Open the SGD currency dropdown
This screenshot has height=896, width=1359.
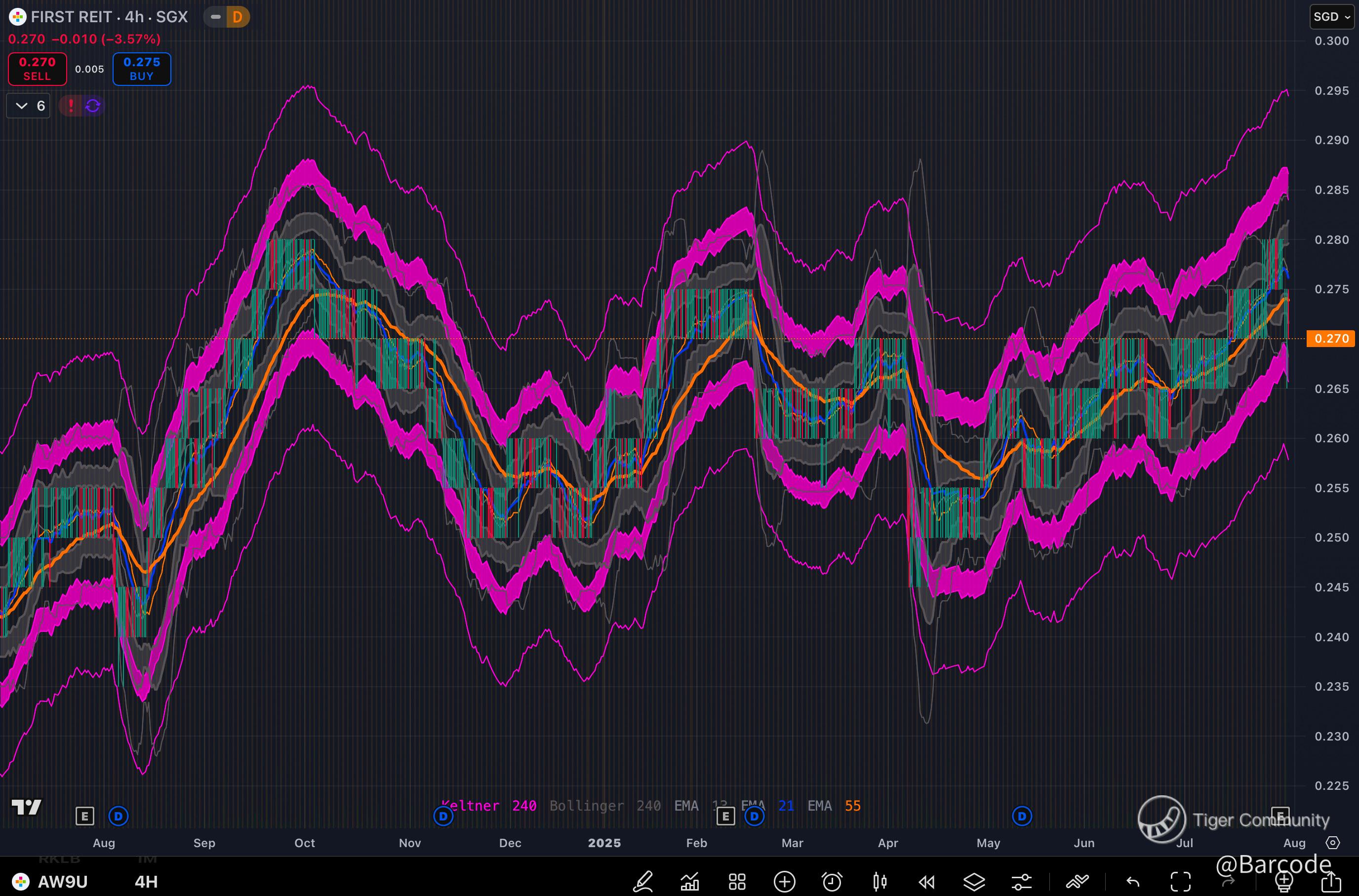[x=1331, y=17]
